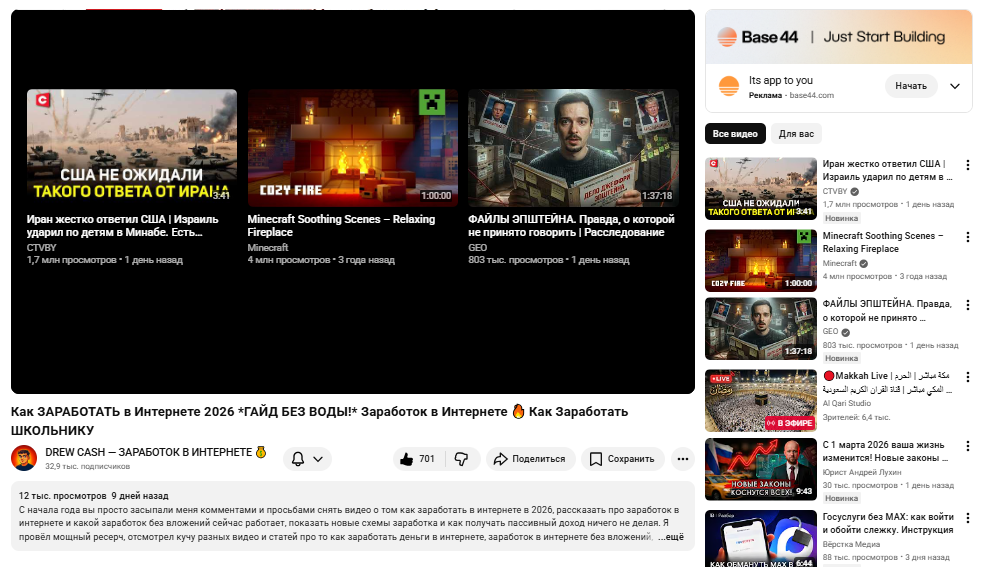Open end-screen title Иран жестко ответил США
Screen dimensions: 982x567
[123, 226]
